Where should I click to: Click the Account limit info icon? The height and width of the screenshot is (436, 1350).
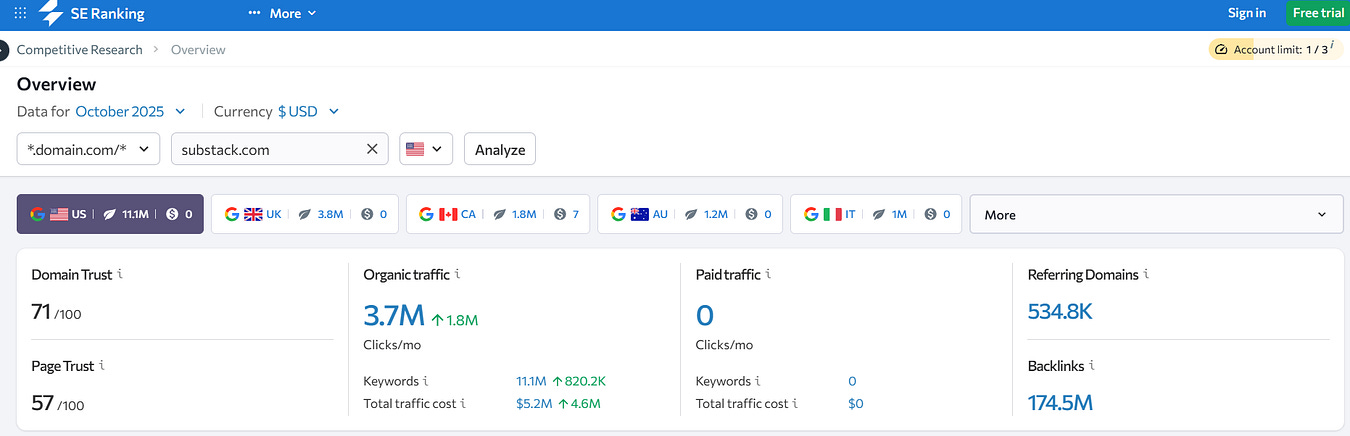point(1332,46)
